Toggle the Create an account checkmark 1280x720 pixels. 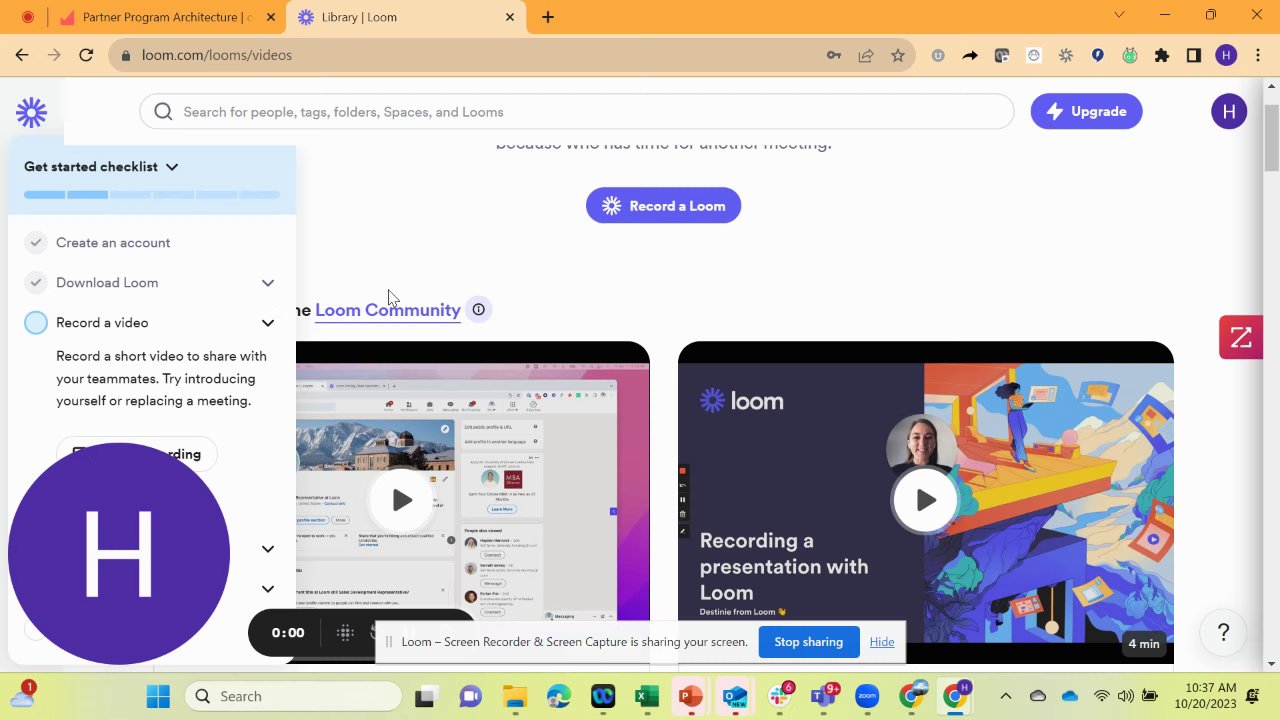click(36, 243)
